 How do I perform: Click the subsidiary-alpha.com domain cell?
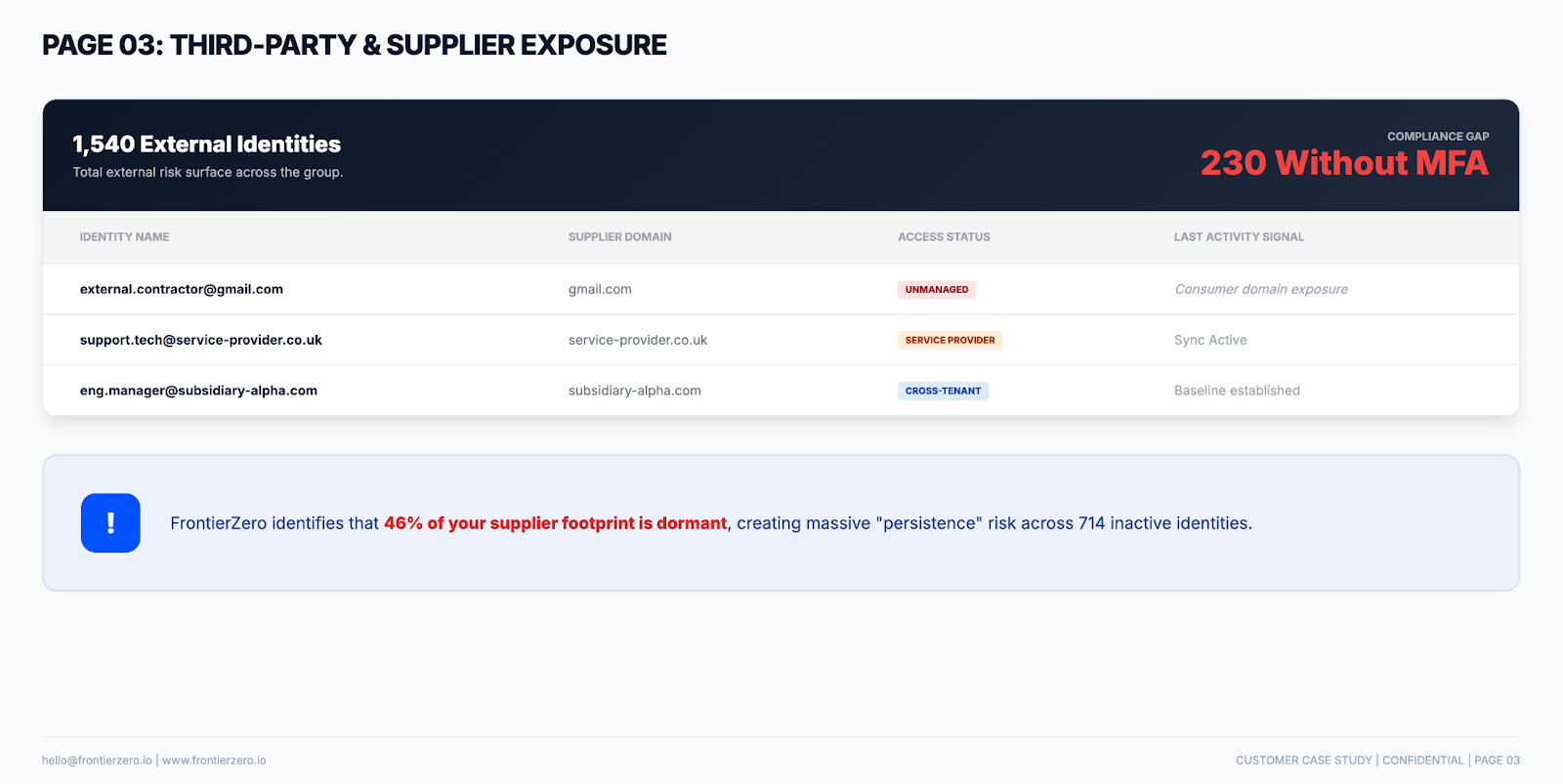click(x=634, y=392)
